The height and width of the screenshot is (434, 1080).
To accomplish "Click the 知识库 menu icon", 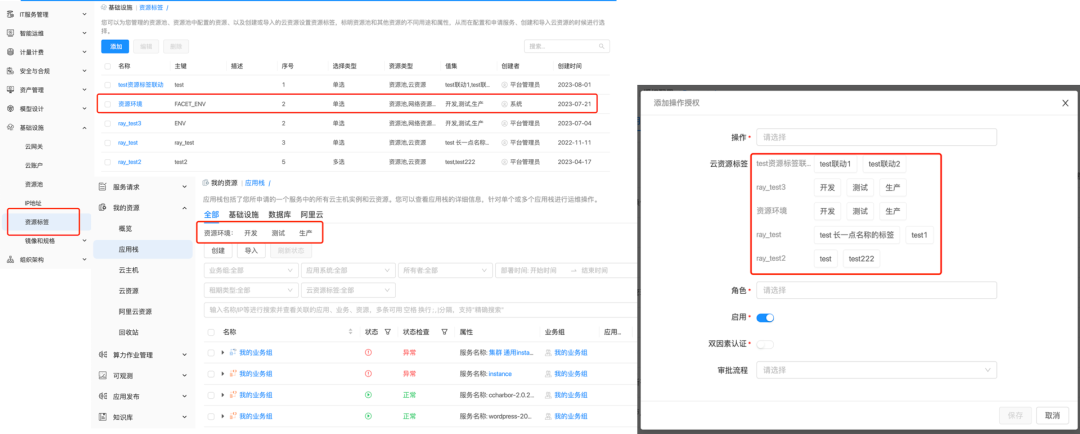I will 102,417.
